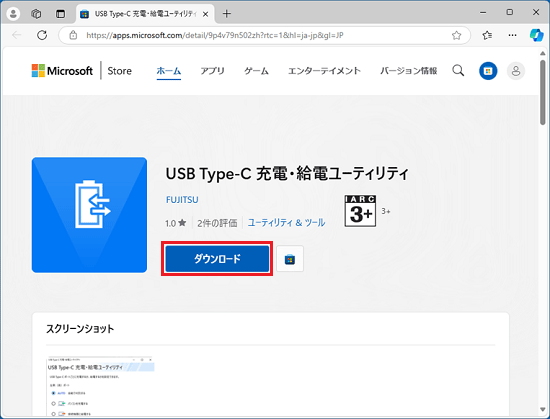Click the vertical scrollbar thumb
The width and height of the screenshot is (550, 419).
click(x=543, y=93)
